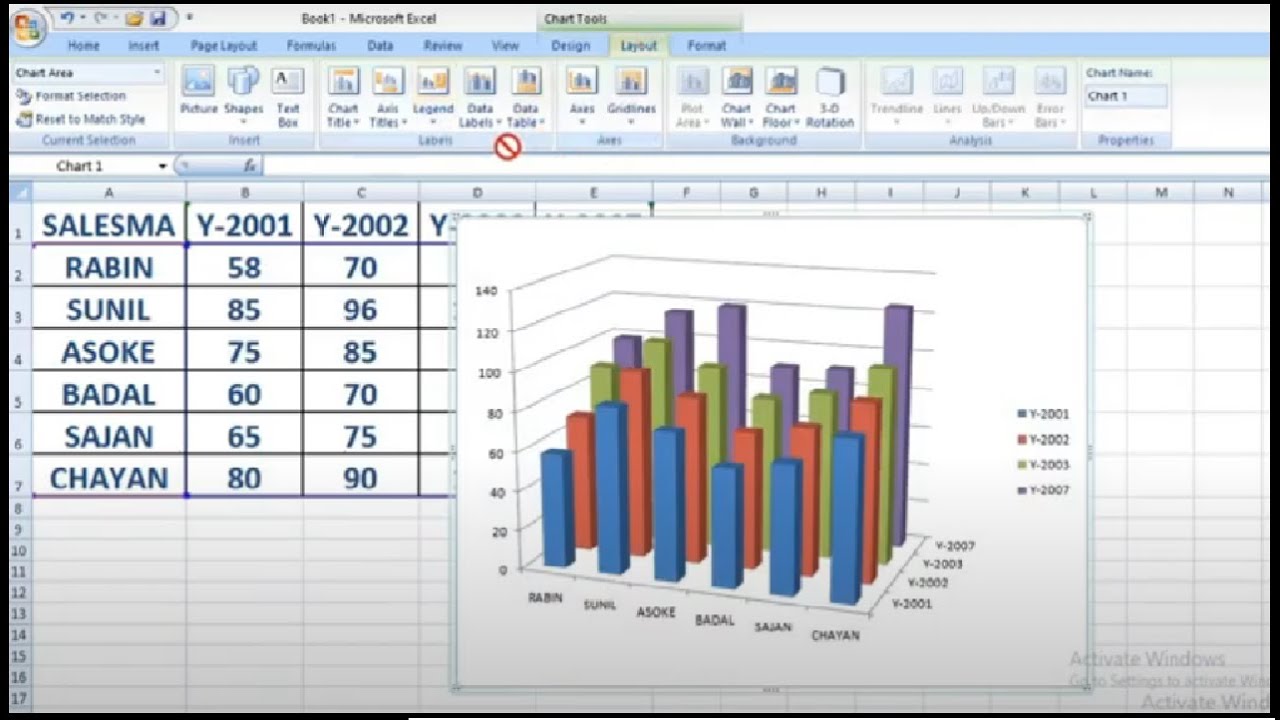This screenshot has width=1280, height=720.
Task: Click the Trendline button
Action: pyautogui.click(x=896, y=97)
